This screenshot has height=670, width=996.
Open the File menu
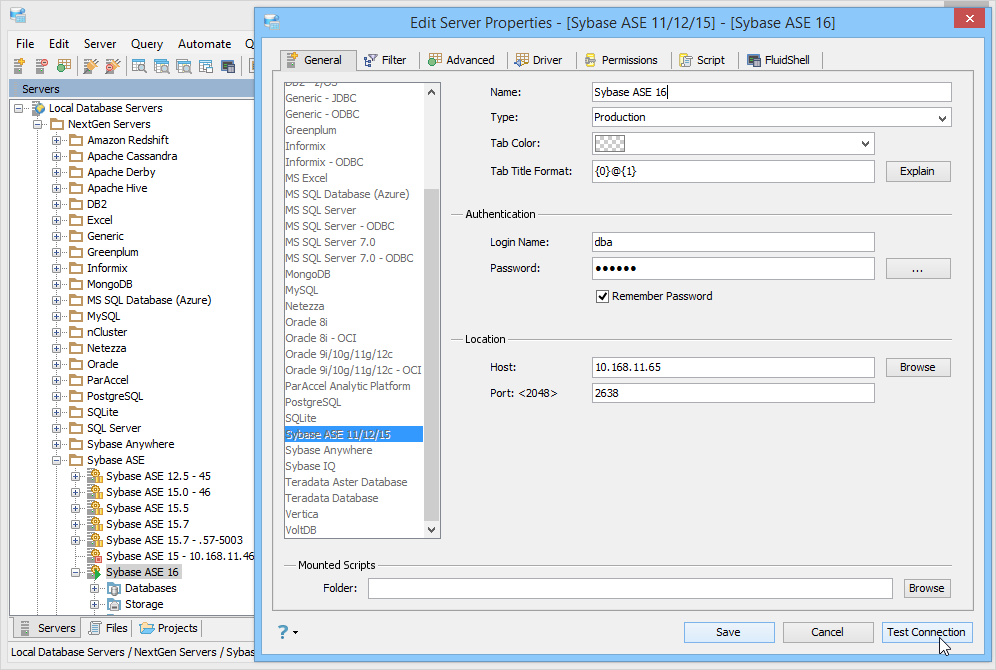(x=25, y=44)
